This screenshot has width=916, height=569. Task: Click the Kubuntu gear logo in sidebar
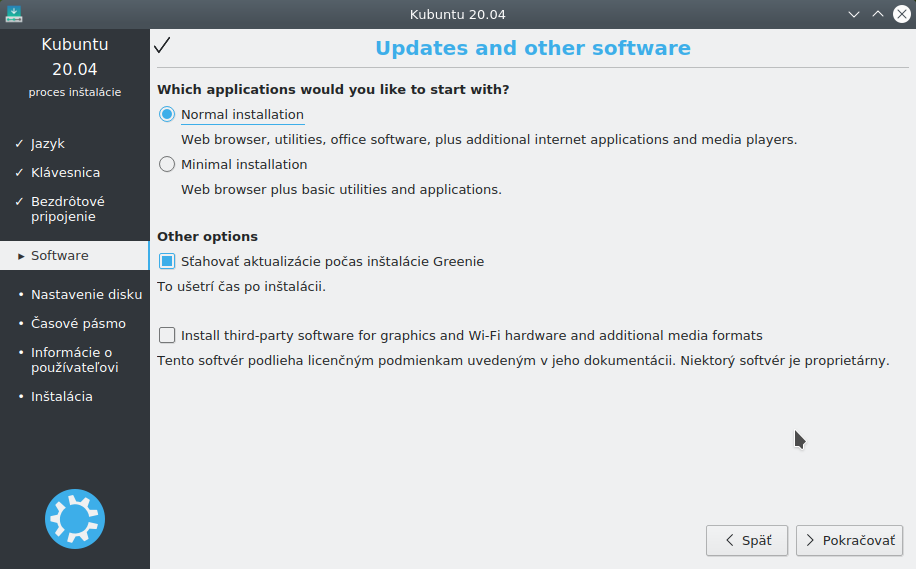tap(75, 519)
